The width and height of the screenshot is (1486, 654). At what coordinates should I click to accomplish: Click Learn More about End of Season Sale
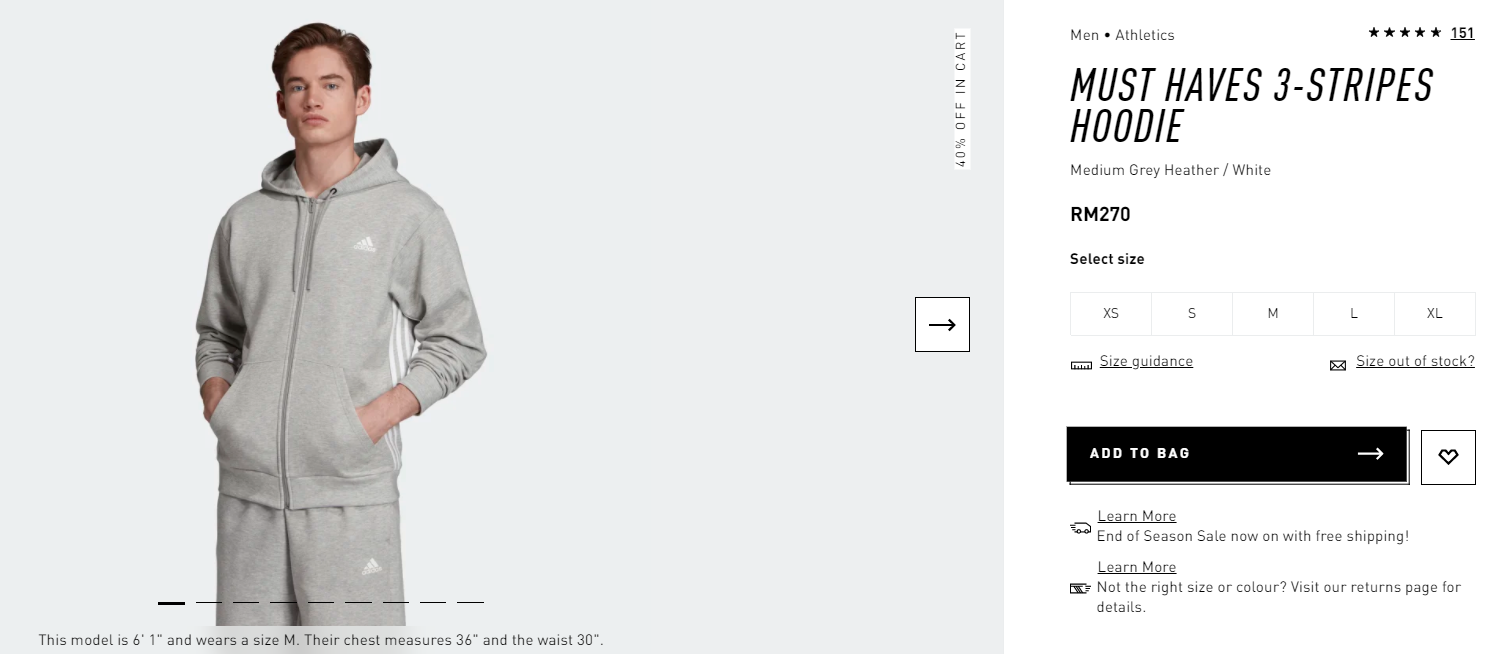[1137, 516]
